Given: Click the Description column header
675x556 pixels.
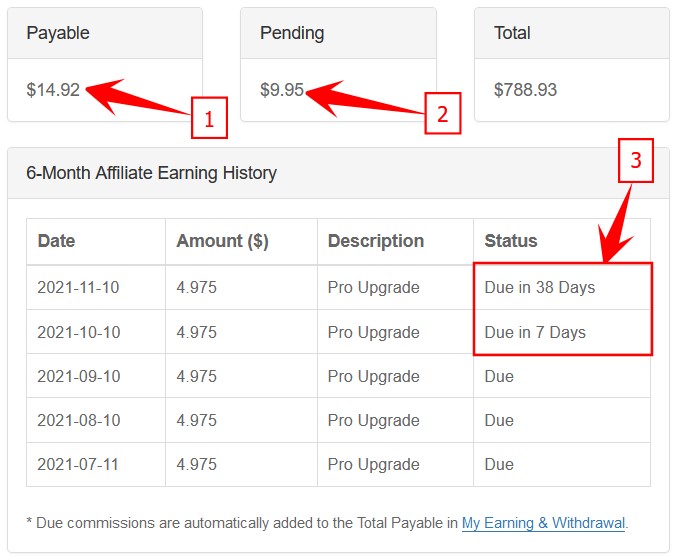Looking at the screenshot, I should 376,241.
